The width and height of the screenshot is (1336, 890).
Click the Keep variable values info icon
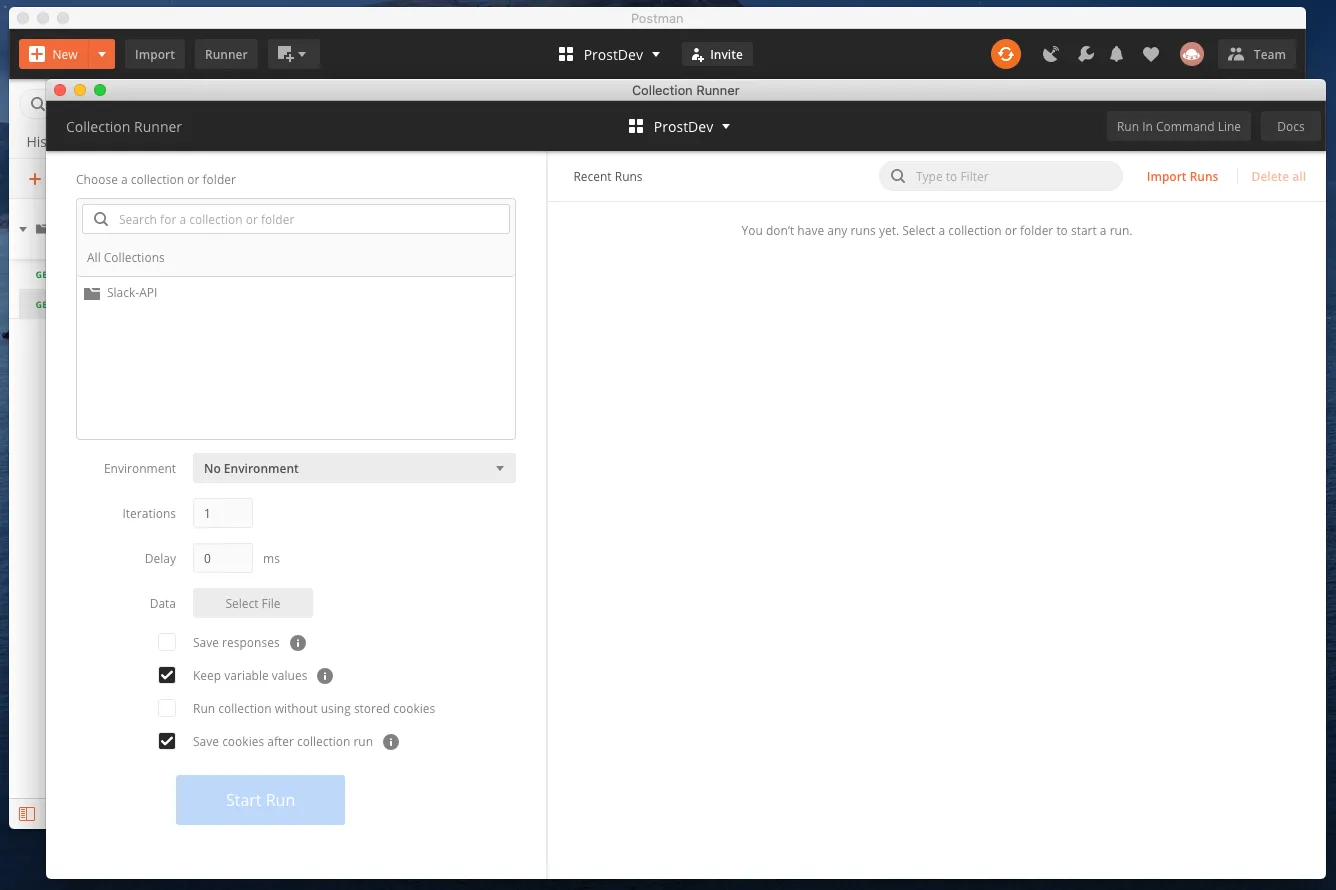pos(325,676)
